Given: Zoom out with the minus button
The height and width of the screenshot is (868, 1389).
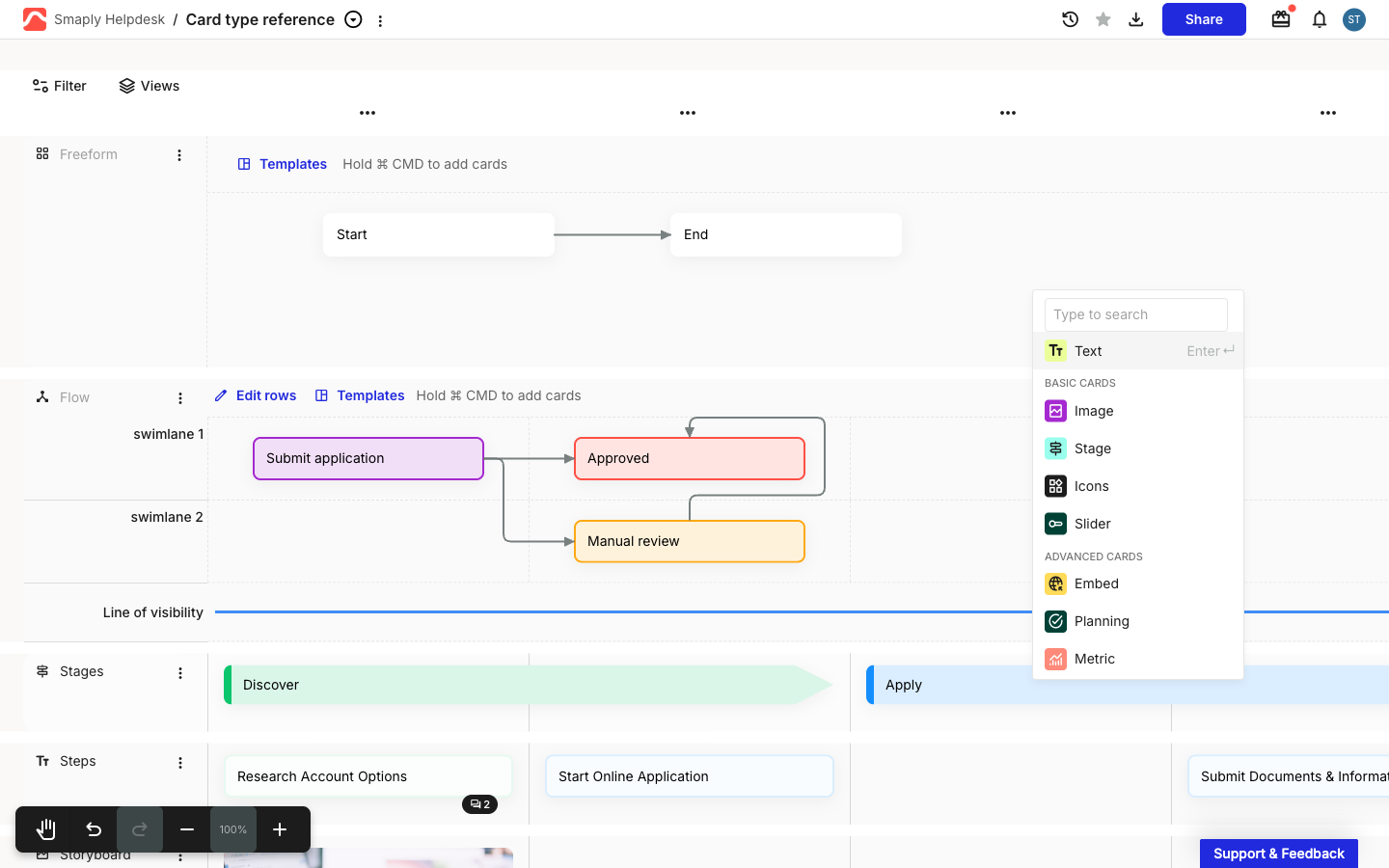Looking at the screenshot, I should click(x=187, y=829).
